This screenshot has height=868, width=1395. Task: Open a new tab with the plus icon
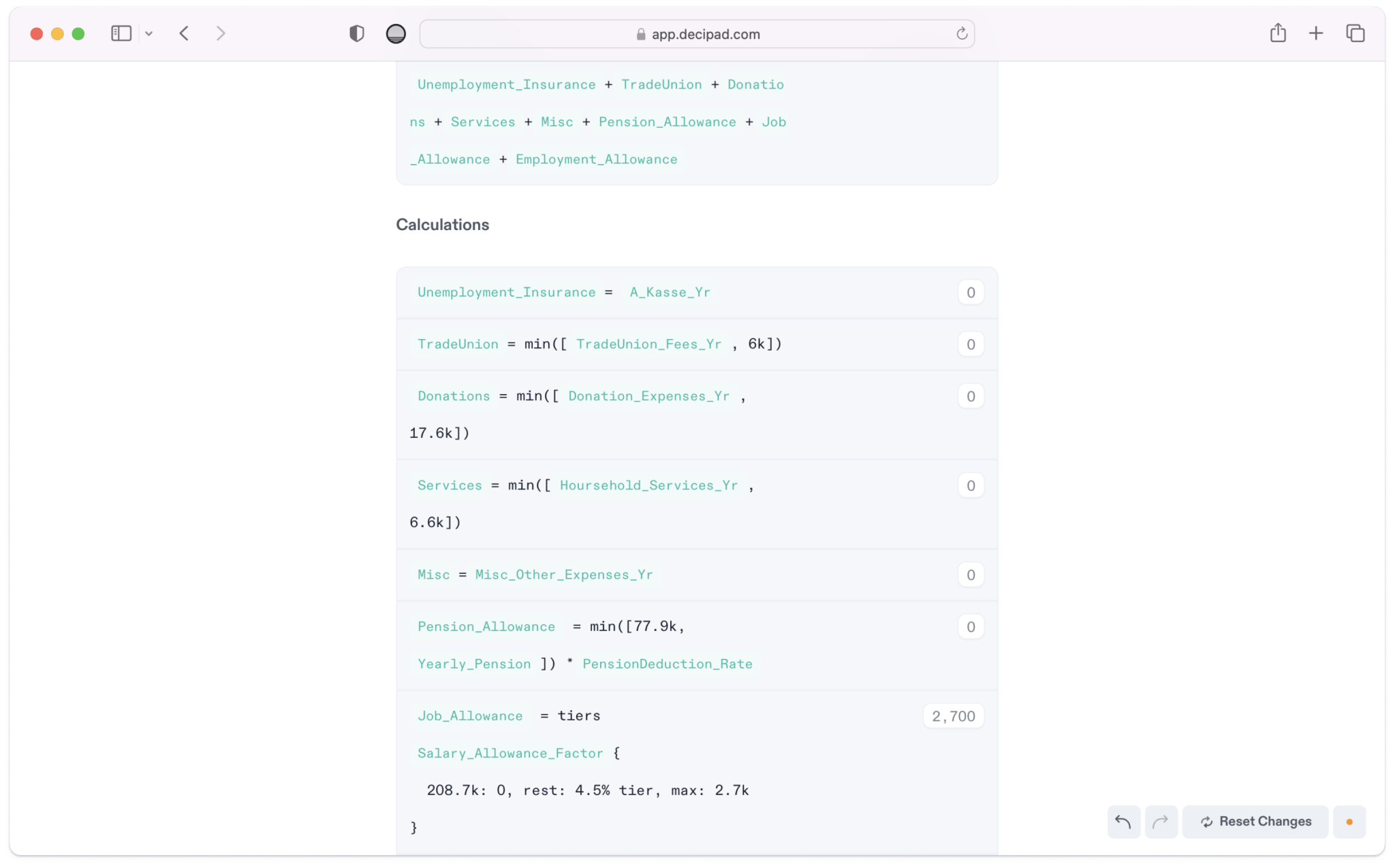click(x=1316, y=33)
